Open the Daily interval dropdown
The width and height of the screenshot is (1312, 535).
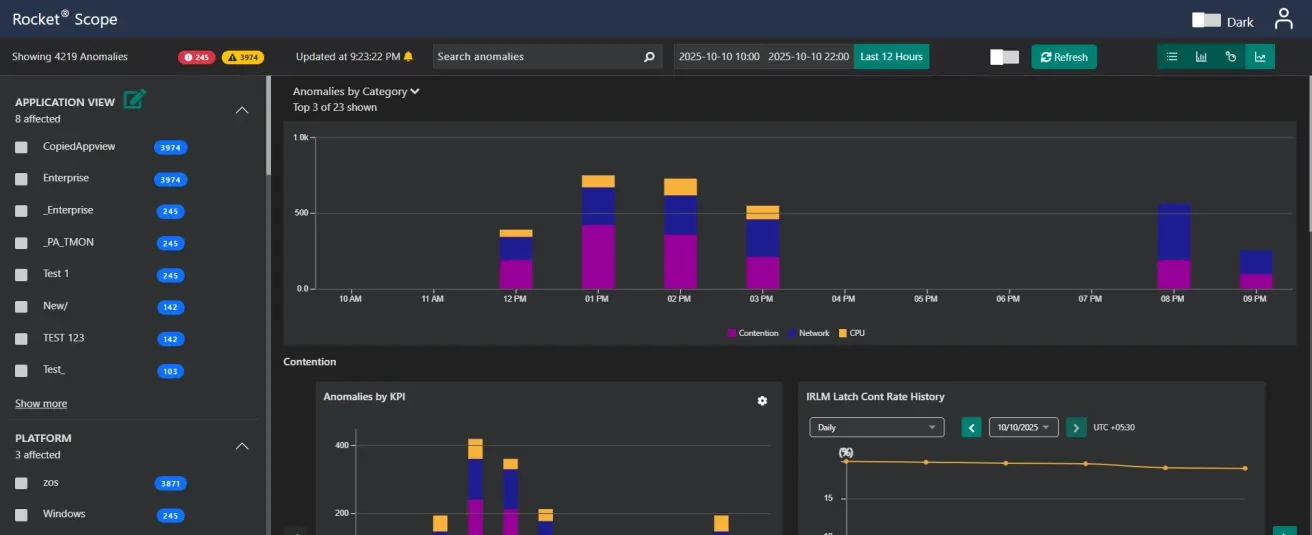click(876, 428)
